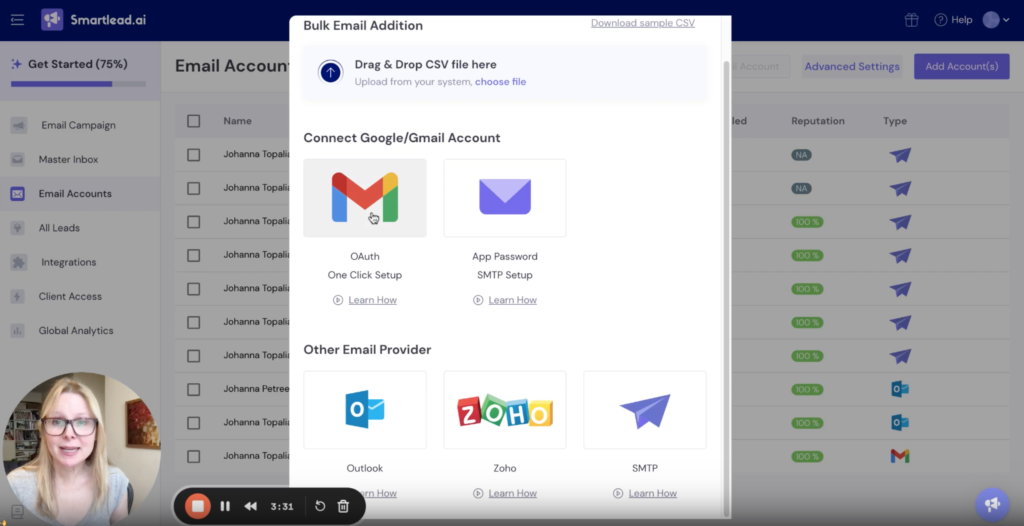Click the Add Account(s) button

(961, 67)
